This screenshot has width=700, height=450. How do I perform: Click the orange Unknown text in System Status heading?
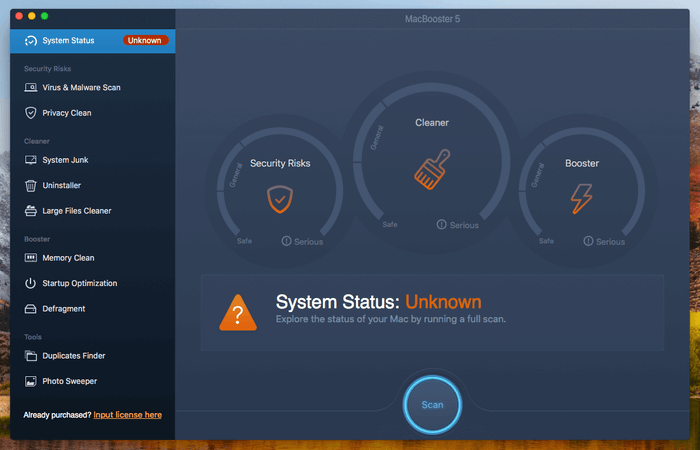click(443, 302)
